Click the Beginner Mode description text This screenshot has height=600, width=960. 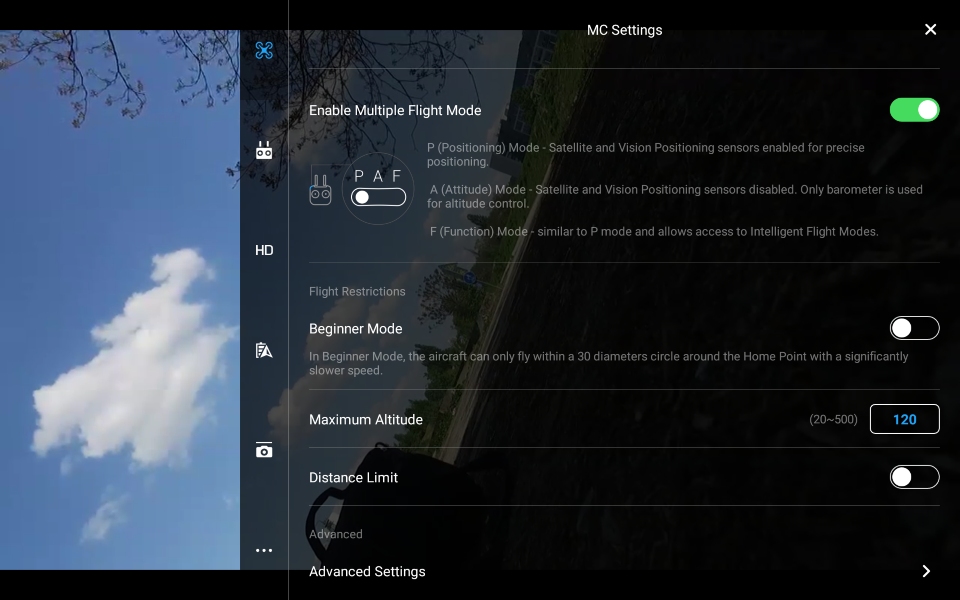coord(609,363)
